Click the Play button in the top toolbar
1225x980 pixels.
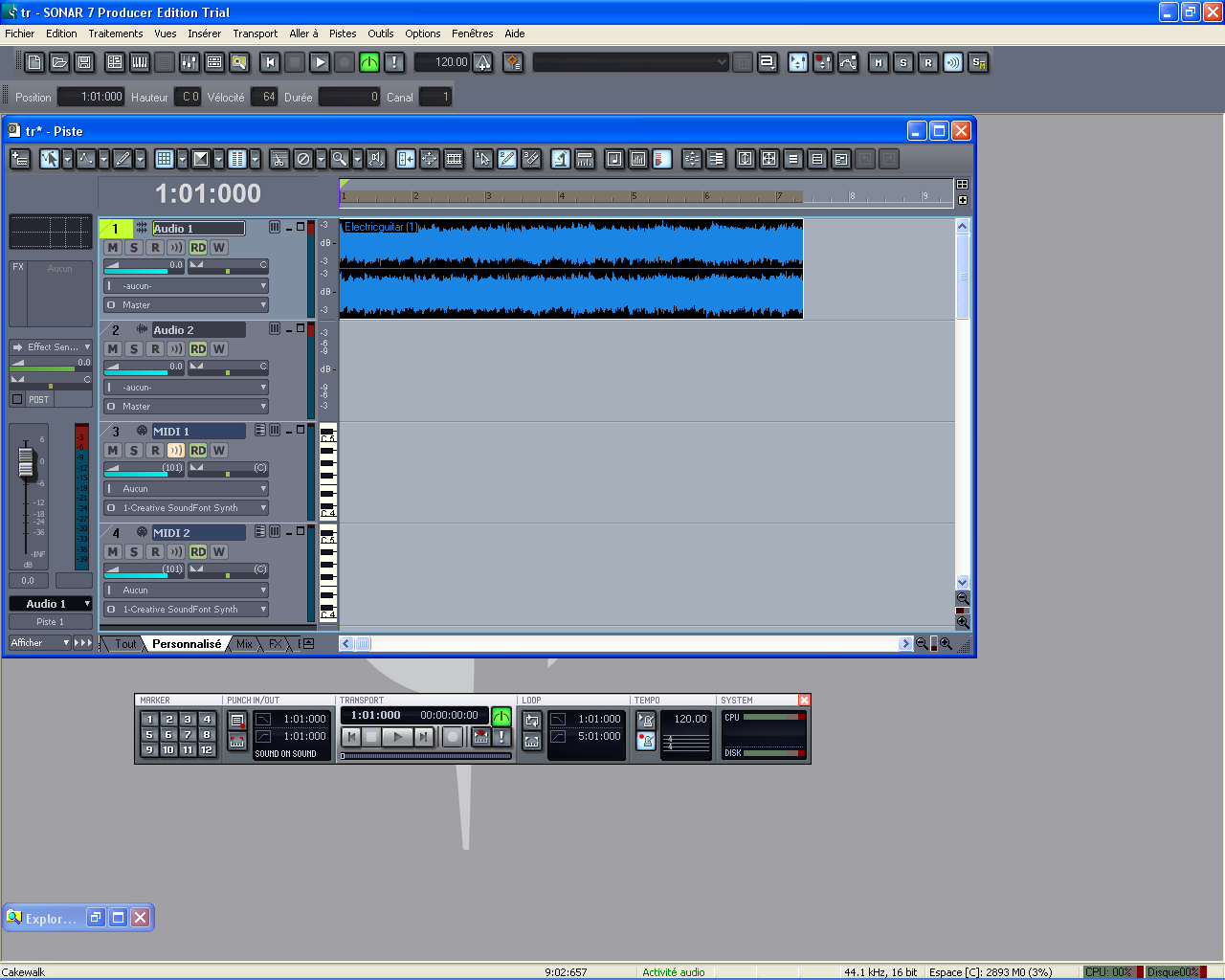pyautogui.click(x=320, y=62)
